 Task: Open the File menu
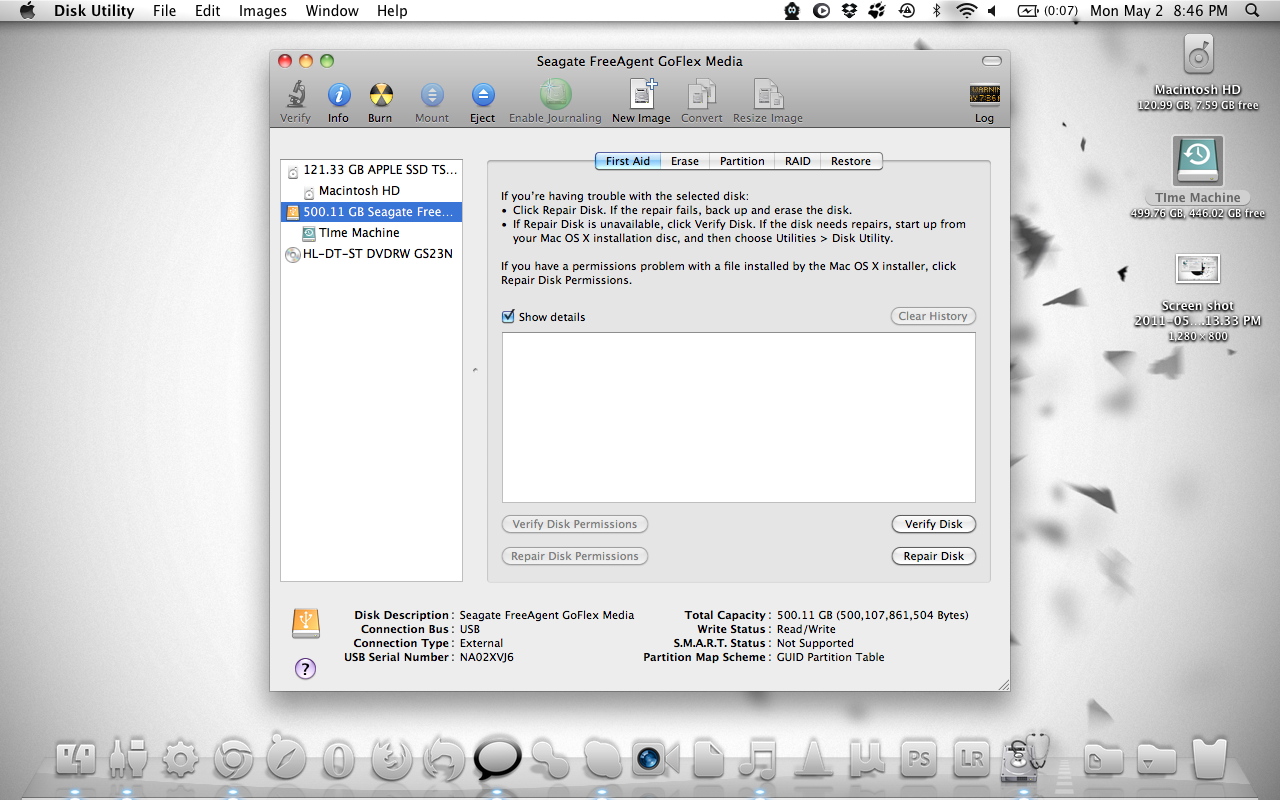pos(164,11)
